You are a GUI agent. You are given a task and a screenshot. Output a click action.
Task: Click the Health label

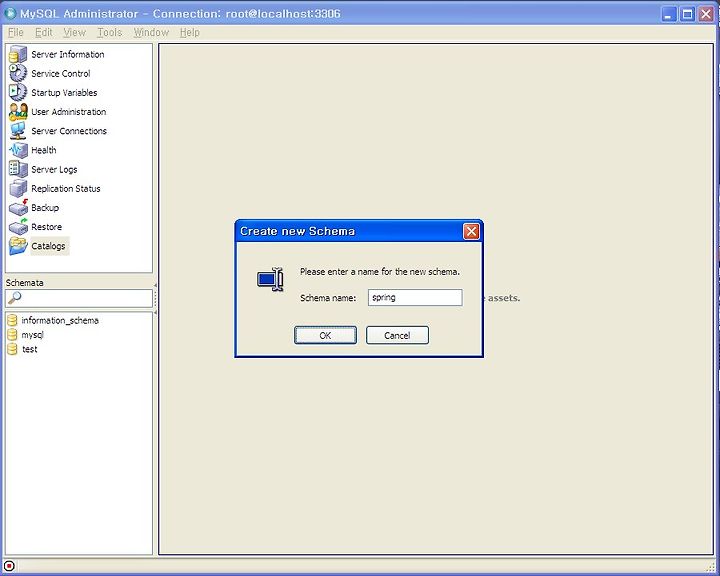point(44,150)
